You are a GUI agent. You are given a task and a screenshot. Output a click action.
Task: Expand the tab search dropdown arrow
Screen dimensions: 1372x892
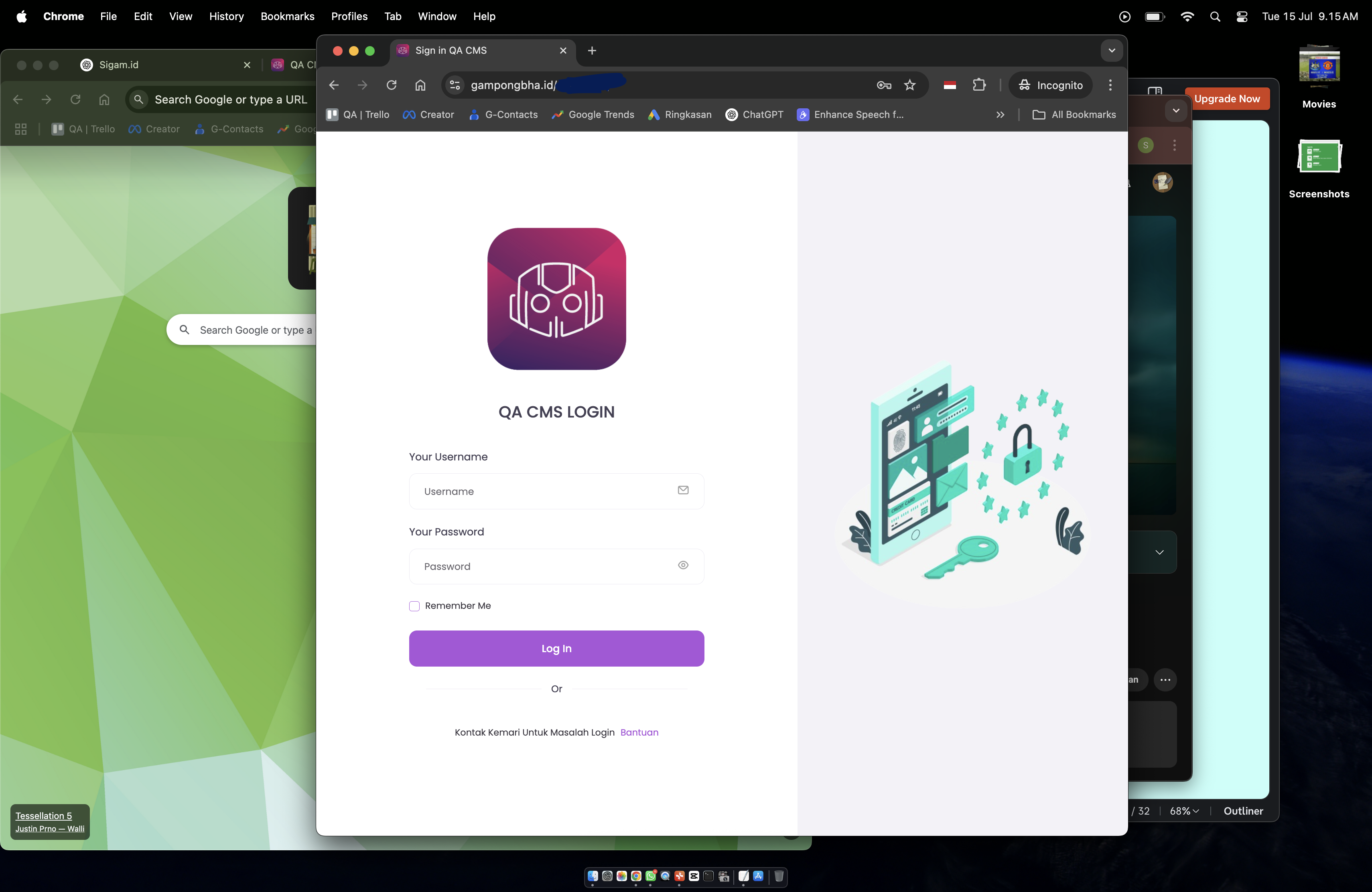1111,51
